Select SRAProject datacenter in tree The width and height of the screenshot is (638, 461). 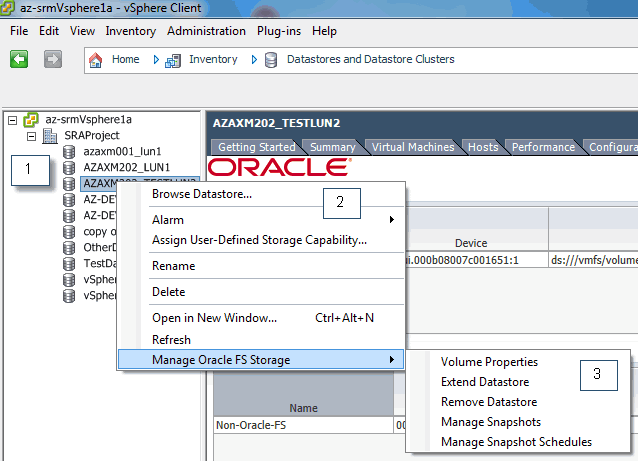point(92,135)
